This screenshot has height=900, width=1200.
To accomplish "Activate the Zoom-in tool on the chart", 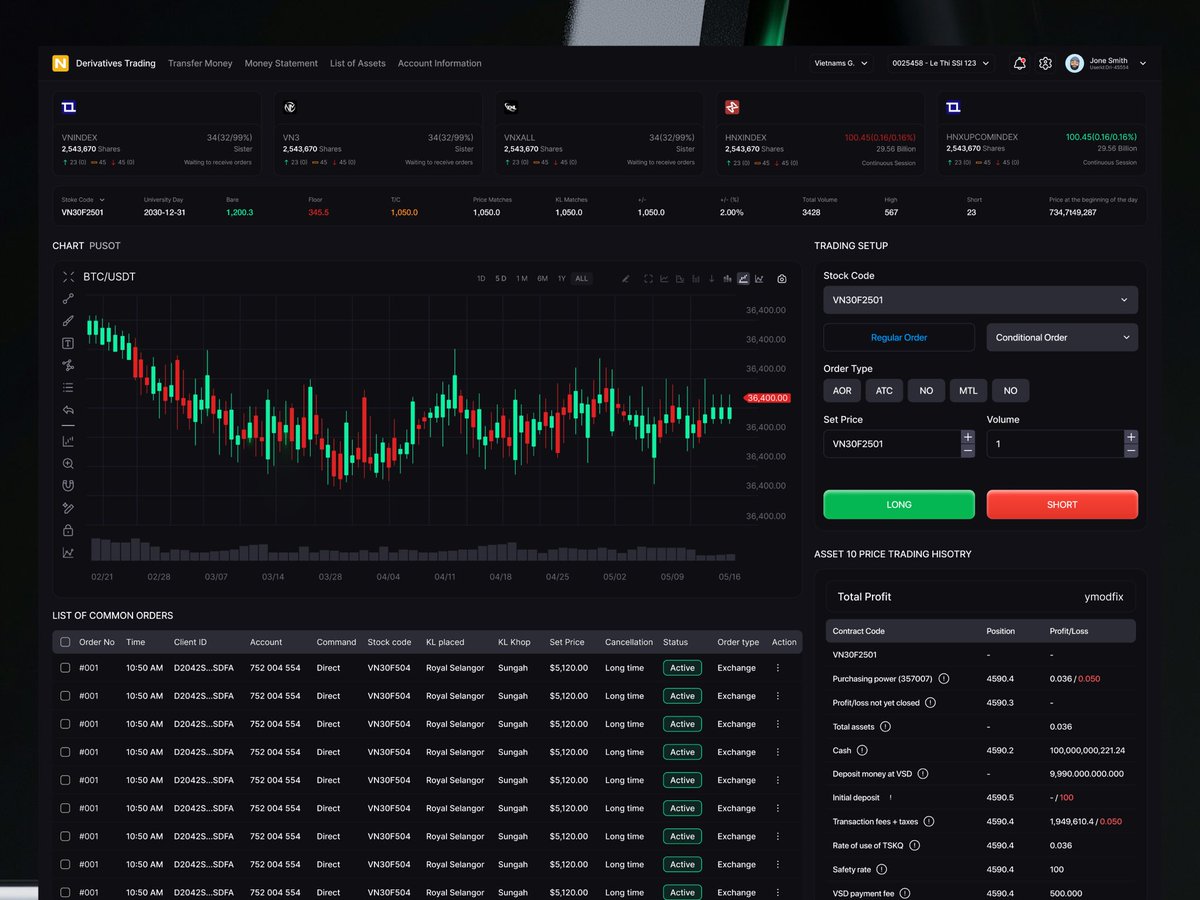I will pos(68,462).
